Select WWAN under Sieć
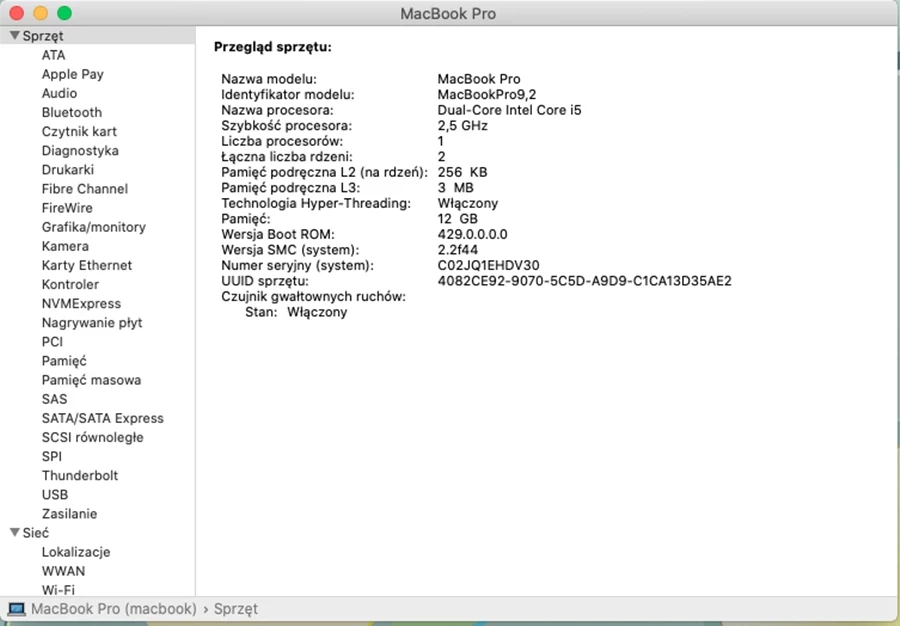The image size is (900, 626). [63, 571]
